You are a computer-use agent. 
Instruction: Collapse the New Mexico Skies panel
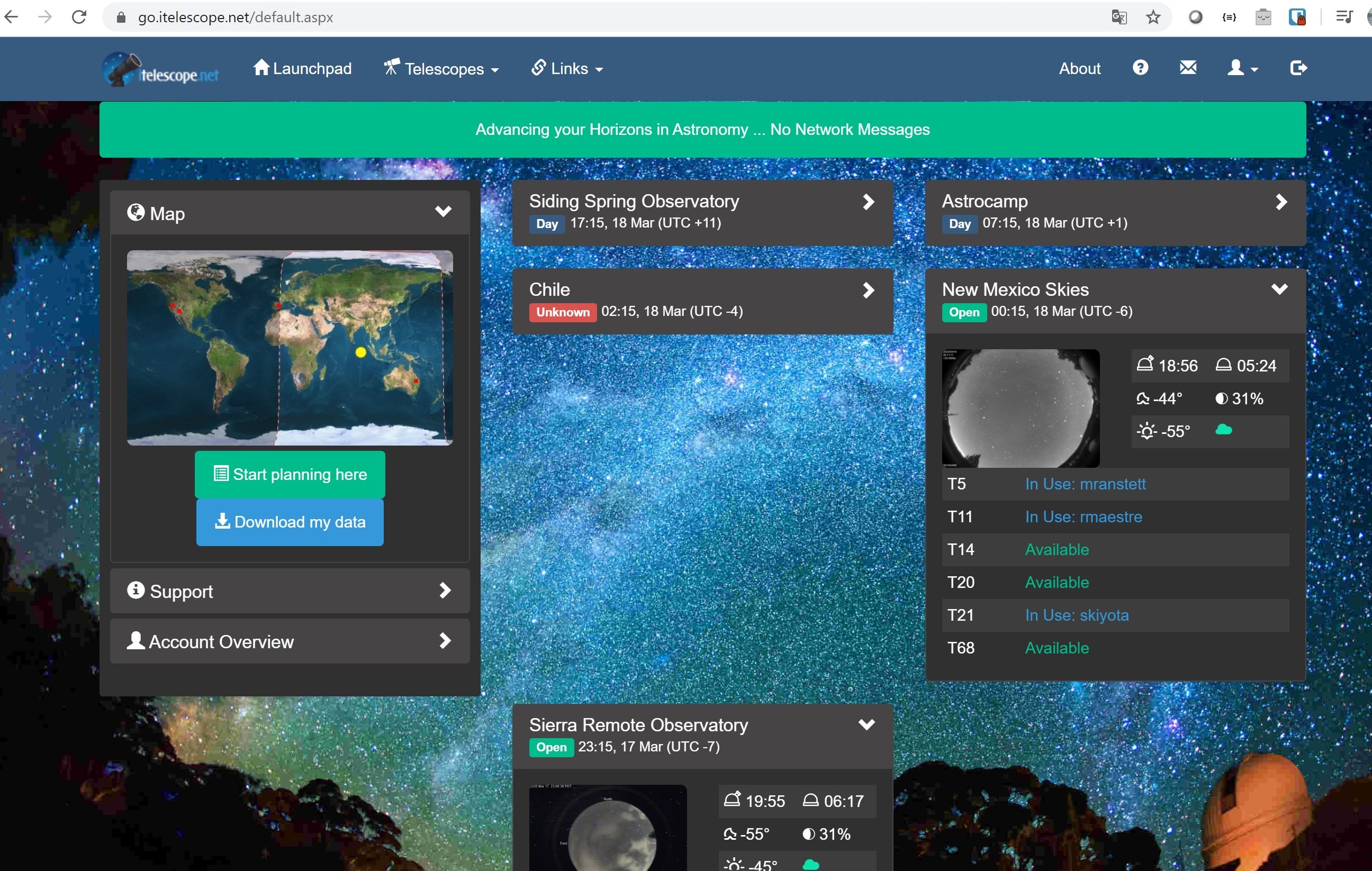coord(1279,289)
